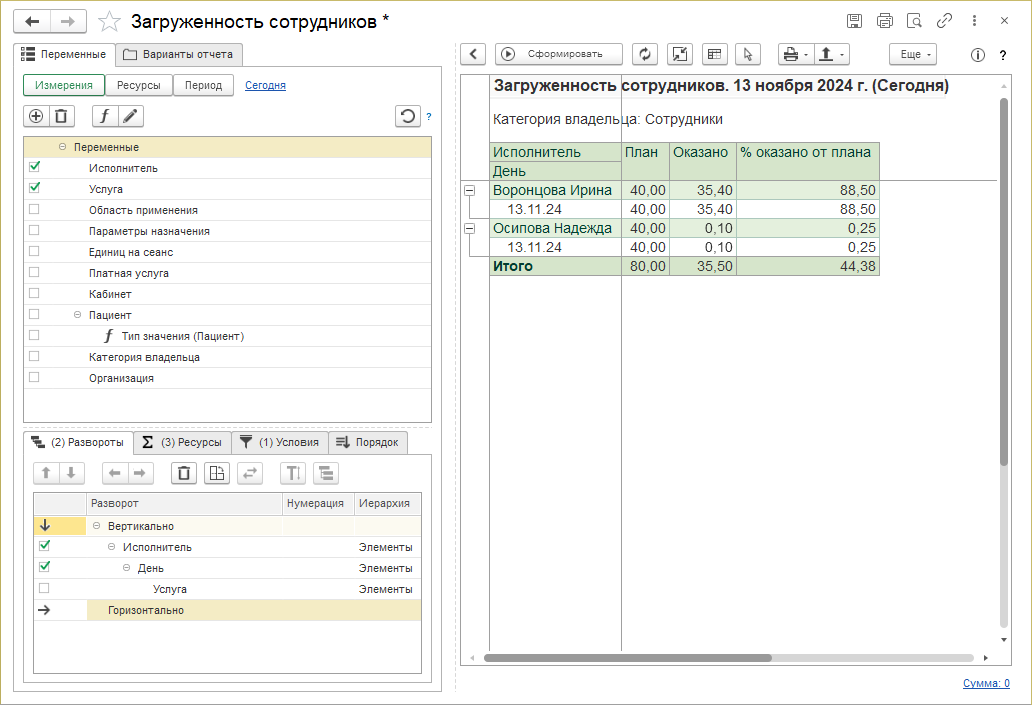Click the save report icon in the title bar
1032x705 pixels.
(854, 21)
